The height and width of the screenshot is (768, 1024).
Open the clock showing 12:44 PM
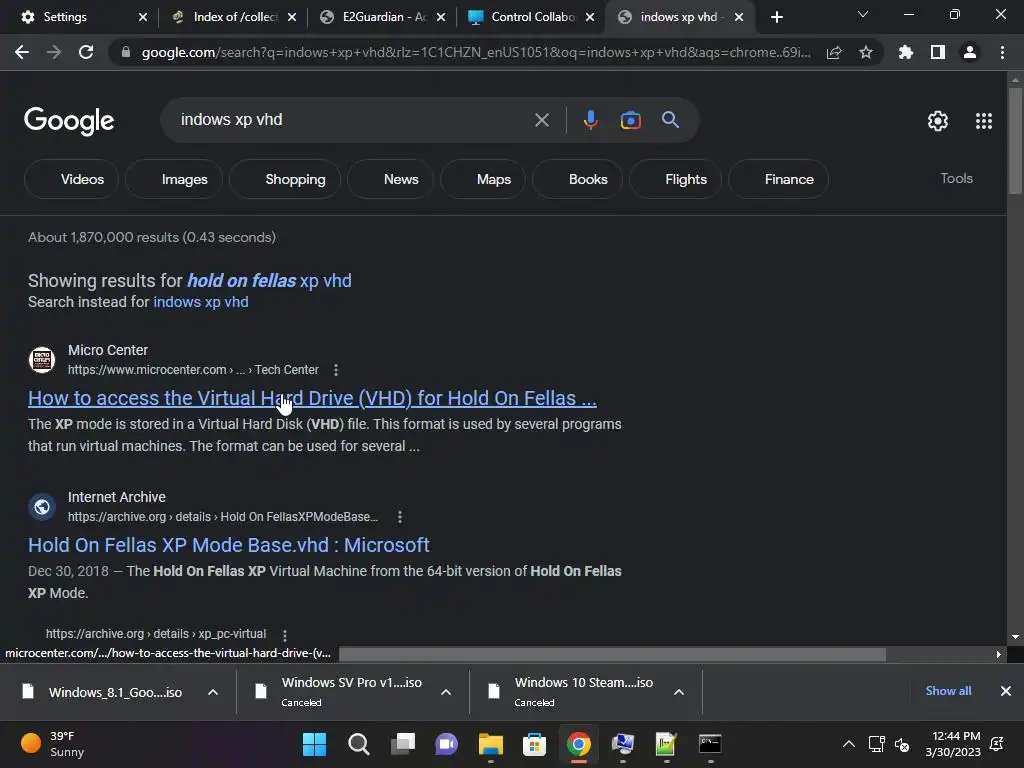point(953,744)
